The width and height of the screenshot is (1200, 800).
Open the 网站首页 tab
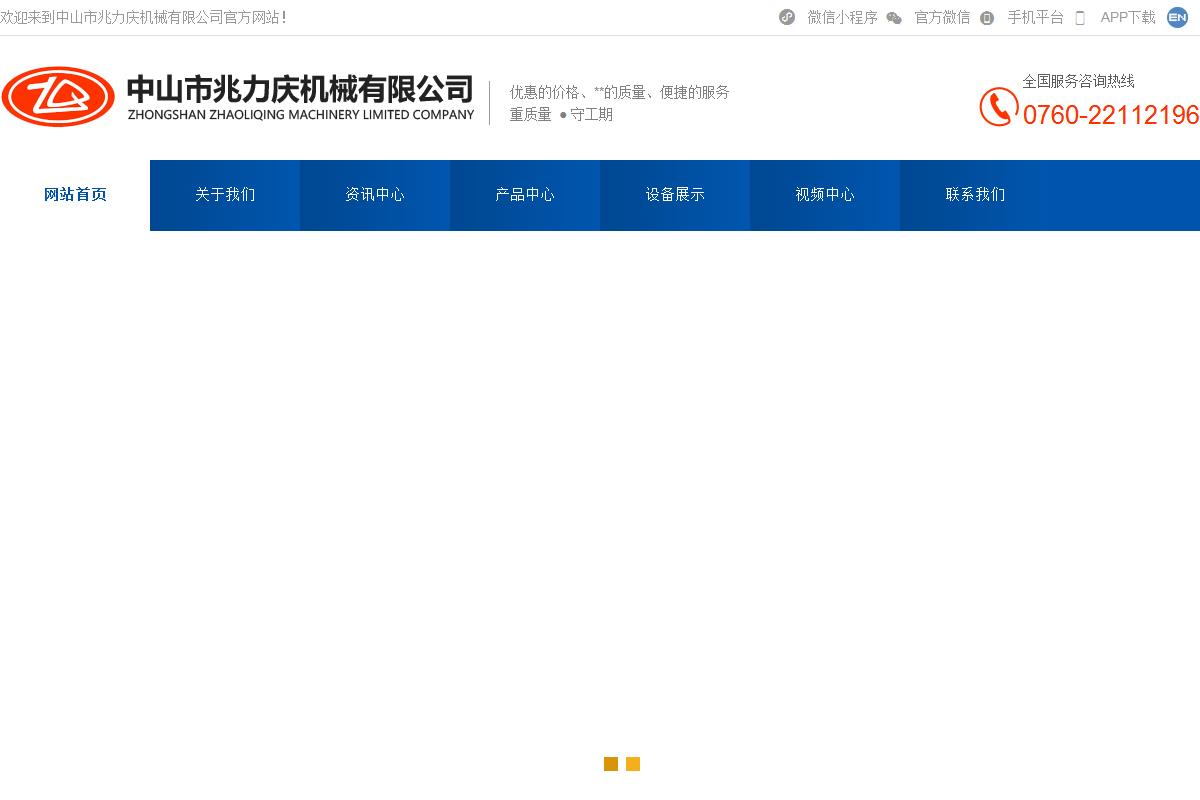click(75, 195)
